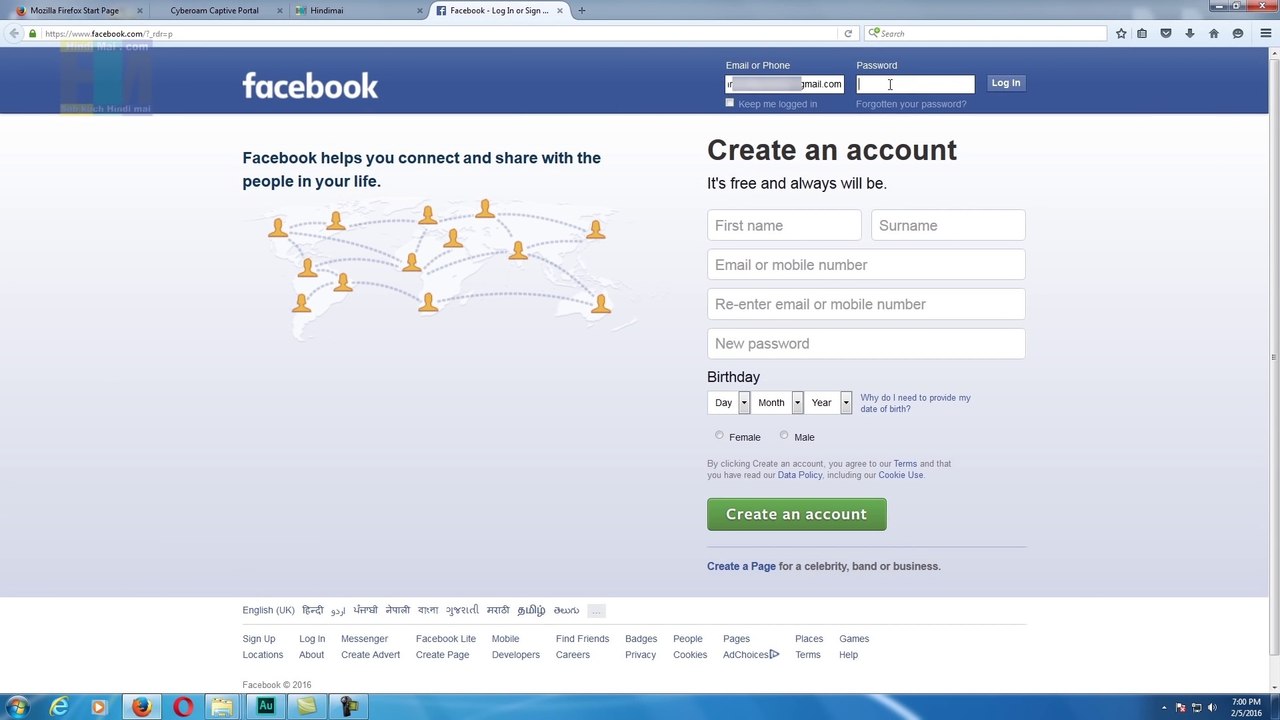Click the Facebook logo
1280x720 pixels.
(x=310, y=85)
